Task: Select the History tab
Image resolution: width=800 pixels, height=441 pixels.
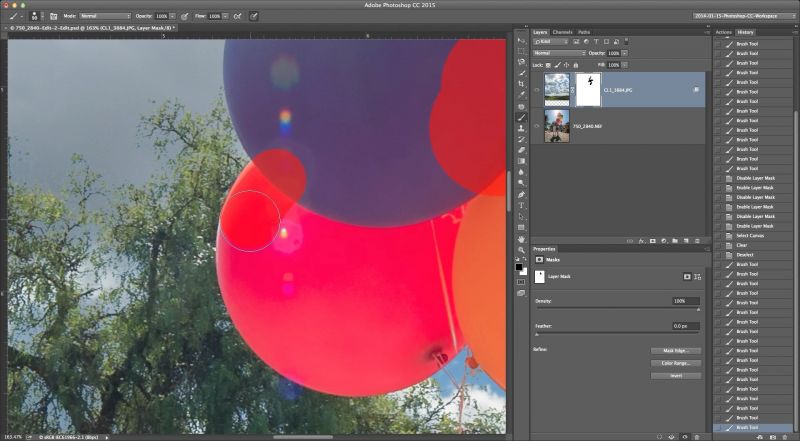Action: (745, 32)
